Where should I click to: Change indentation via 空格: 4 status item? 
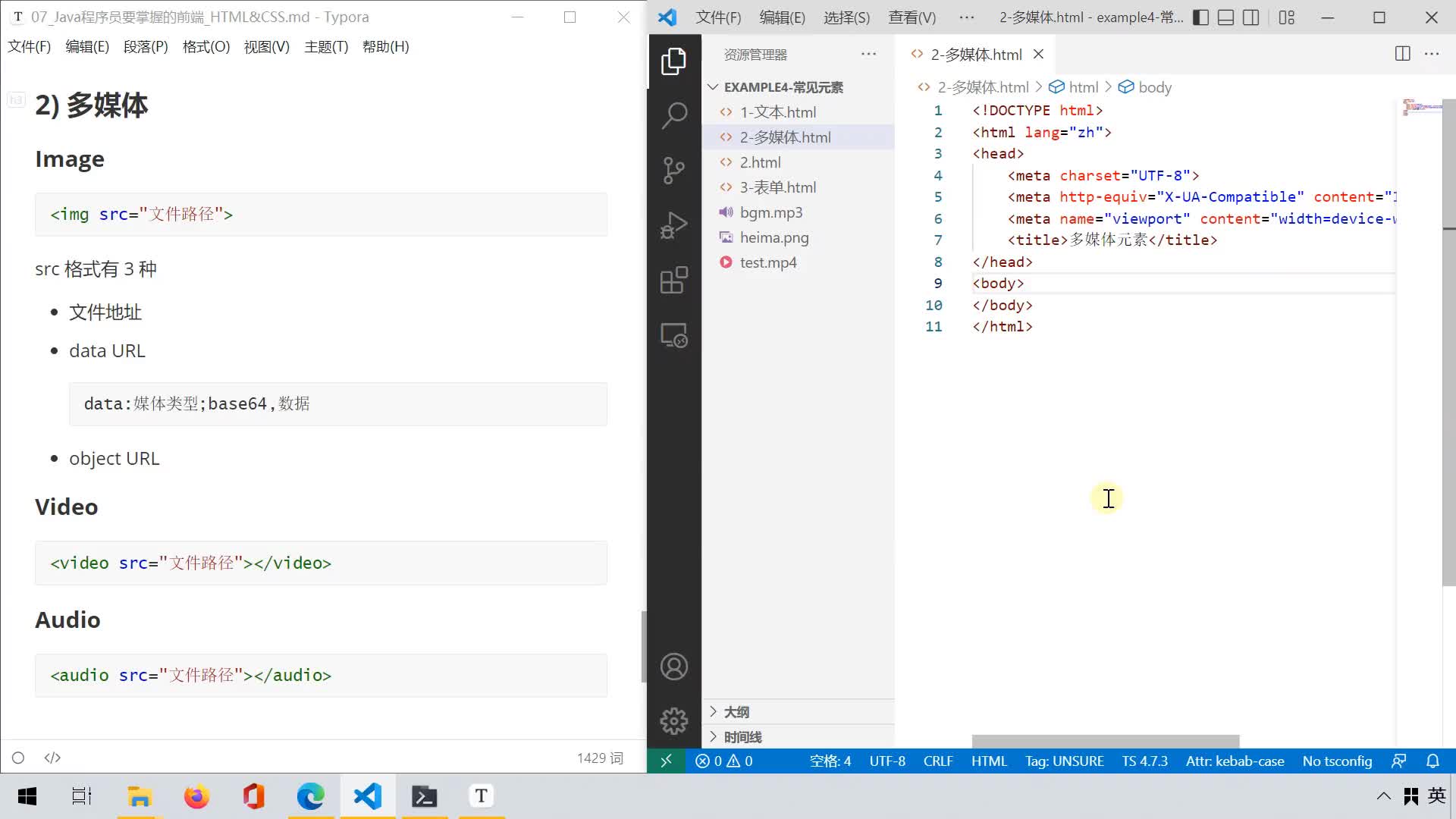(830, 761)
